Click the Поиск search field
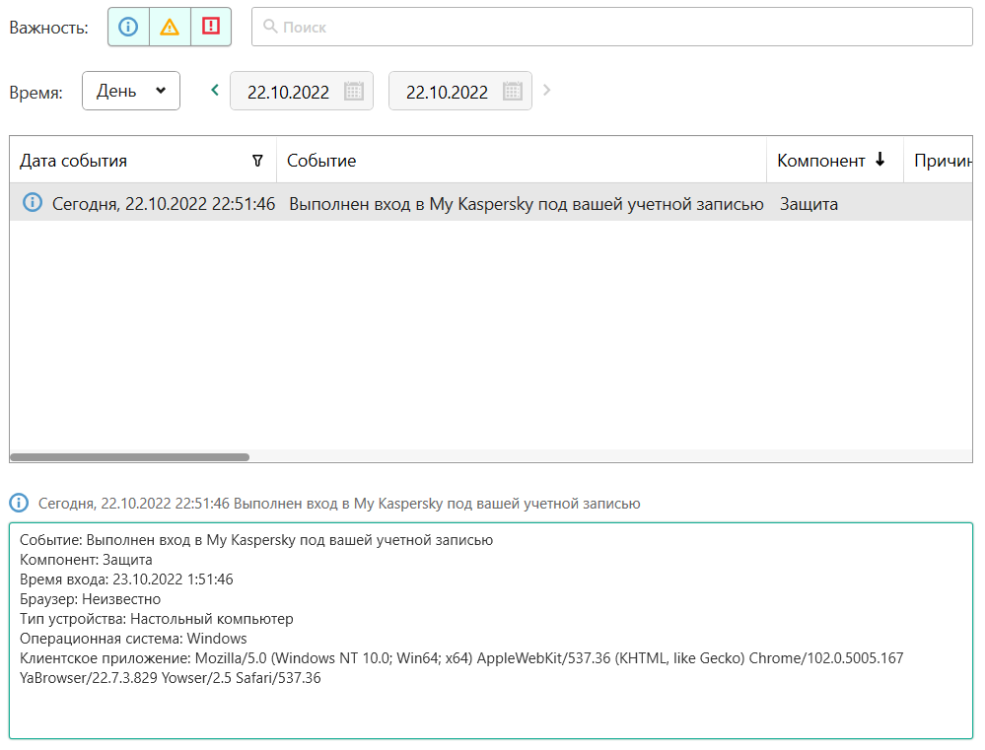 point(612,27)
